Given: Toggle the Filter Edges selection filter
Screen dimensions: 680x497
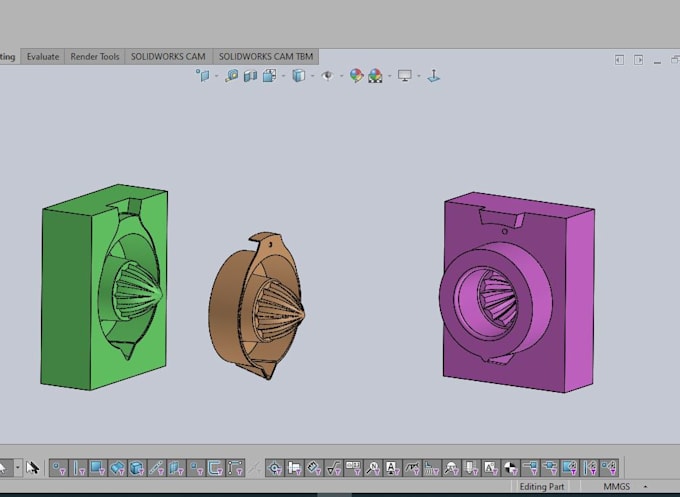Looking at the screenshot, I should click(x=79, y=468).
